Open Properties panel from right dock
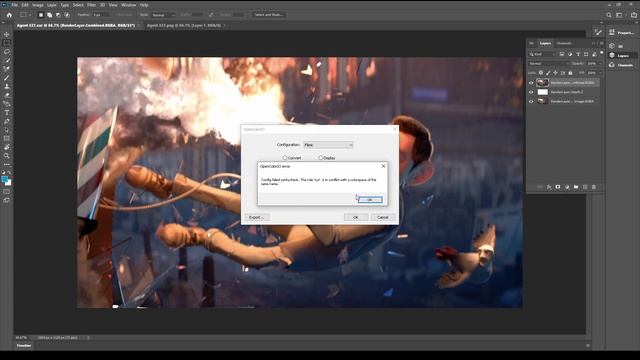640x360 pixels. 622,33
